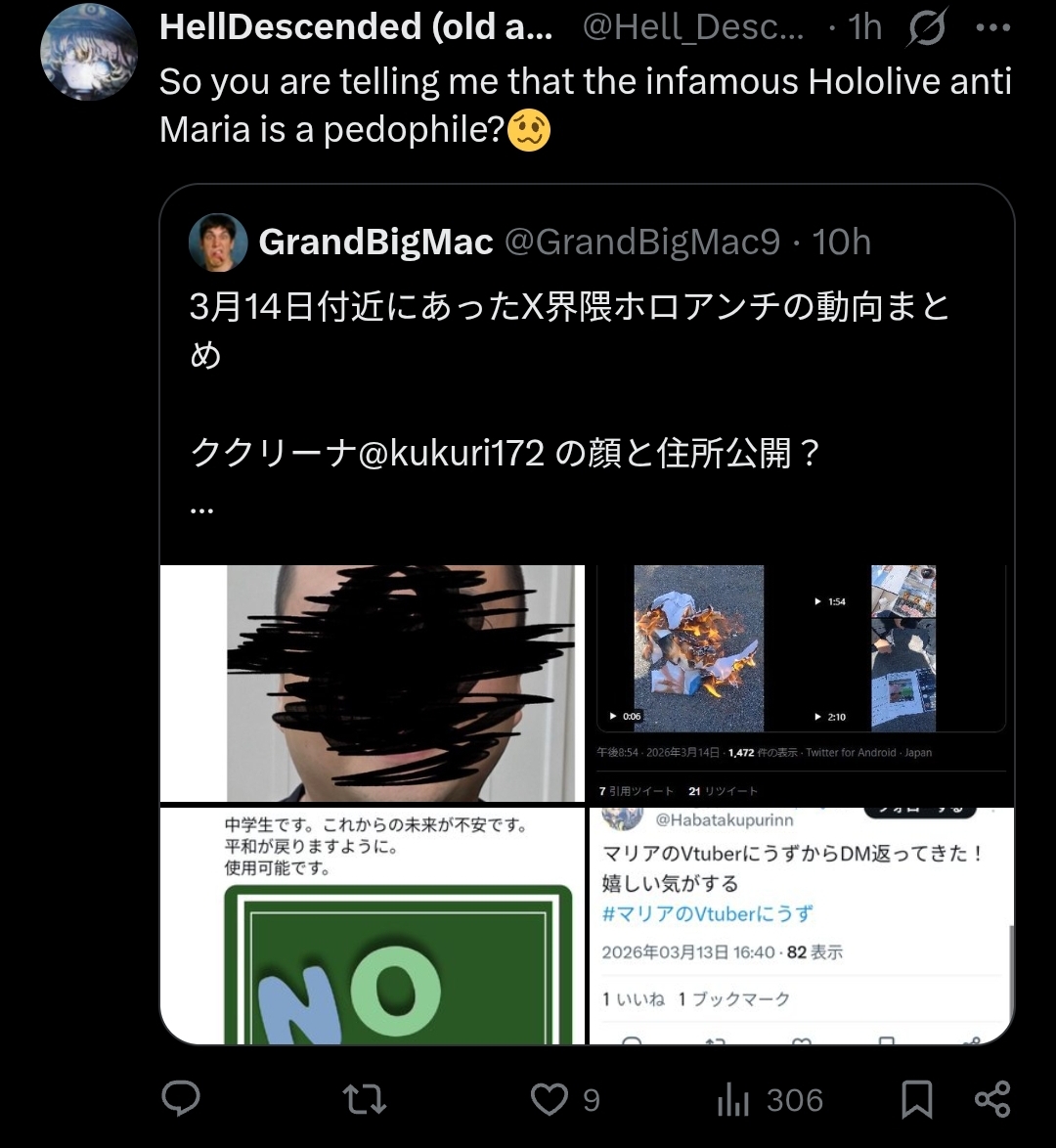Tap the retweet icon
Viewport: 1056px width, 1148px height.
(364, 1100)
